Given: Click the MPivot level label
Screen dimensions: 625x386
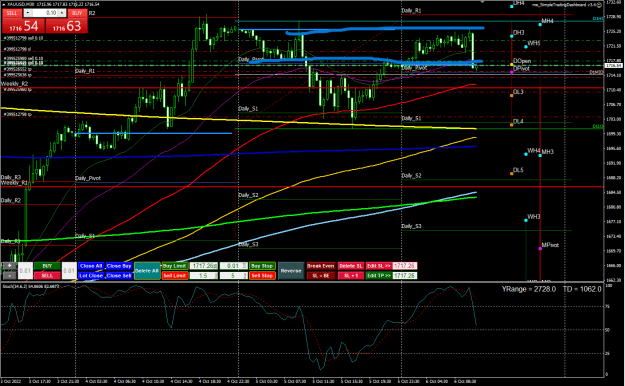Looking at the screenshot, I should point(550,245).
